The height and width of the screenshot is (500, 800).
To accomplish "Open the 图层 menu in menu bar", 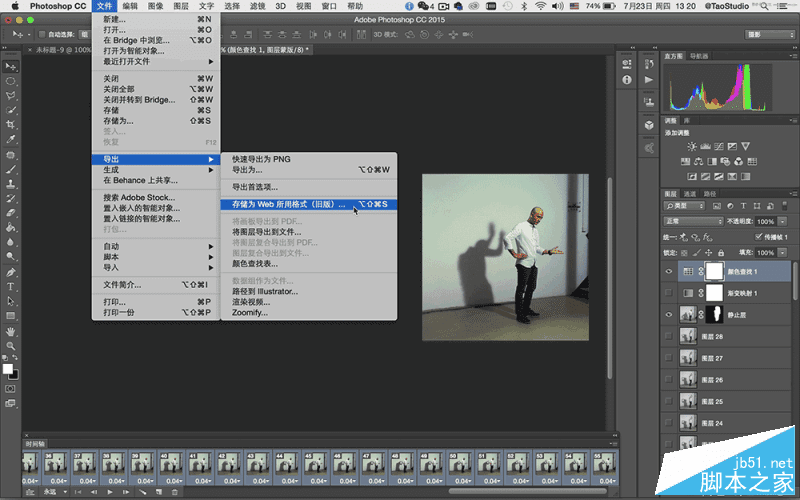I will point(181,6).
